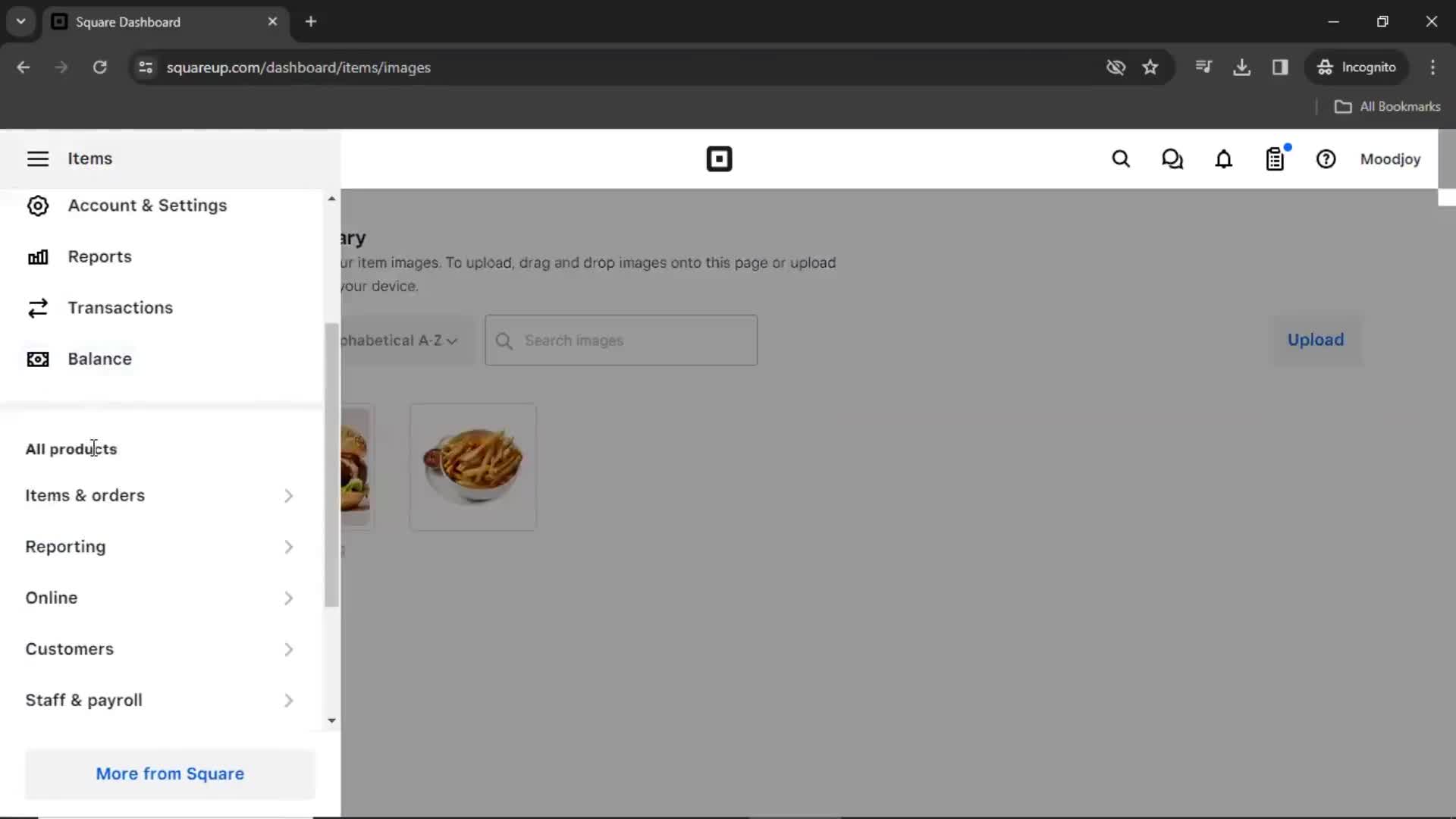Viewport: 1456px width, 819px height.
Task: Click the notifications bell icon
Action: point(1223,159)
